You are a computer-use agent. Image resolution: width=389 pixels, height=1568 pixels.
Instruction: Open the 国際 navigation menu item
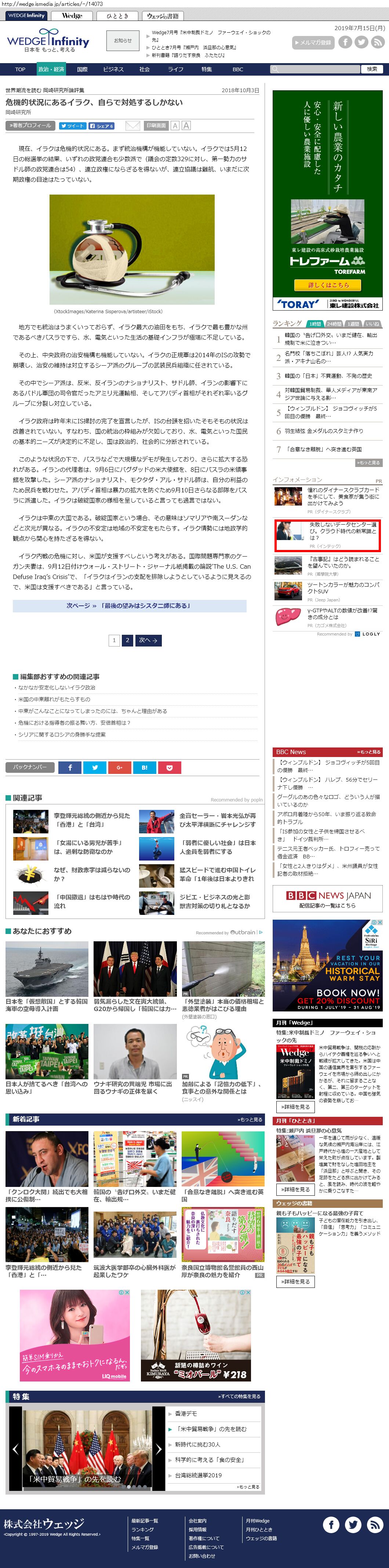[82, 69]
